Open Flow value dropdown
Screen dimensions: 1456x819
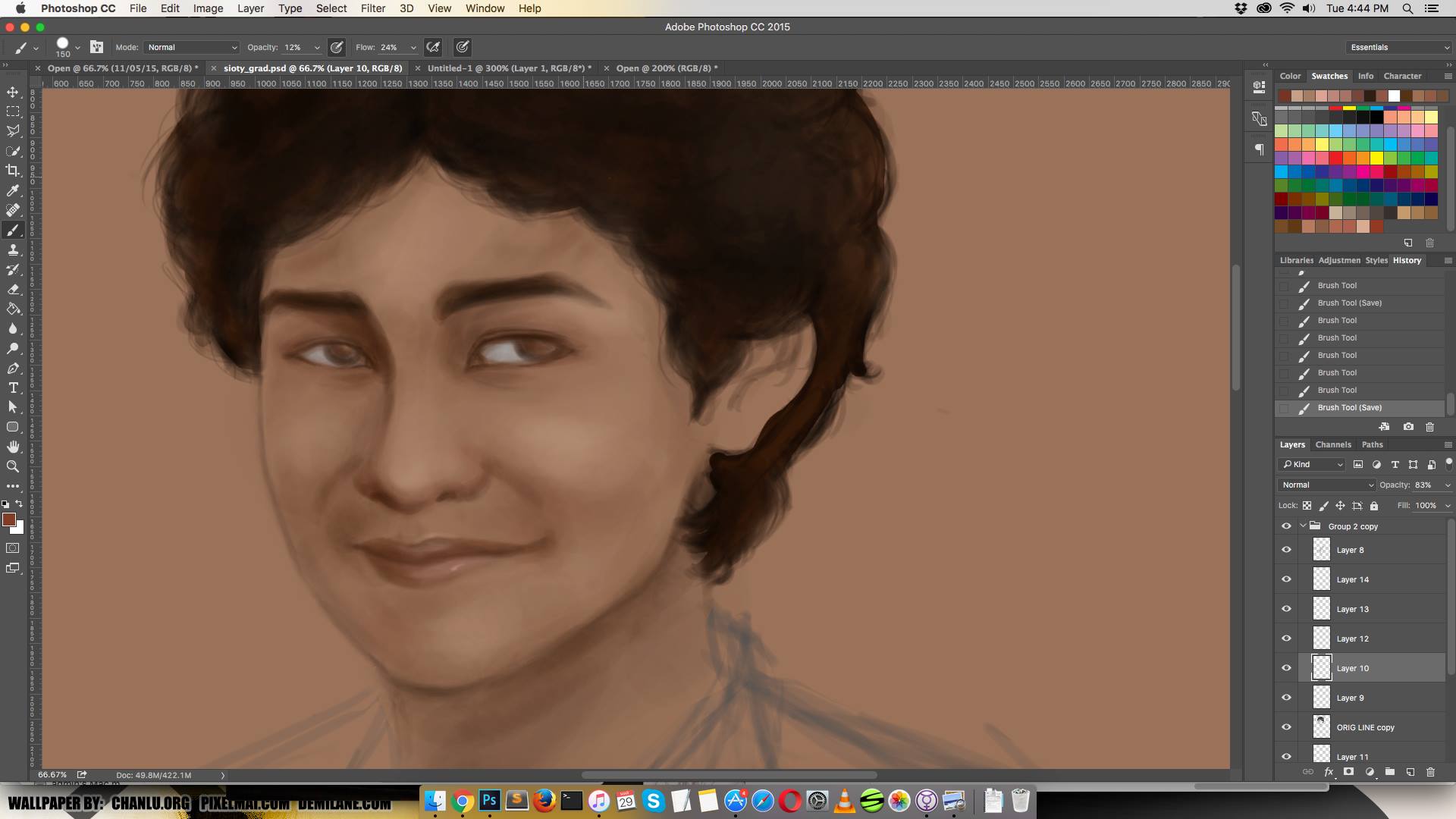413,47
